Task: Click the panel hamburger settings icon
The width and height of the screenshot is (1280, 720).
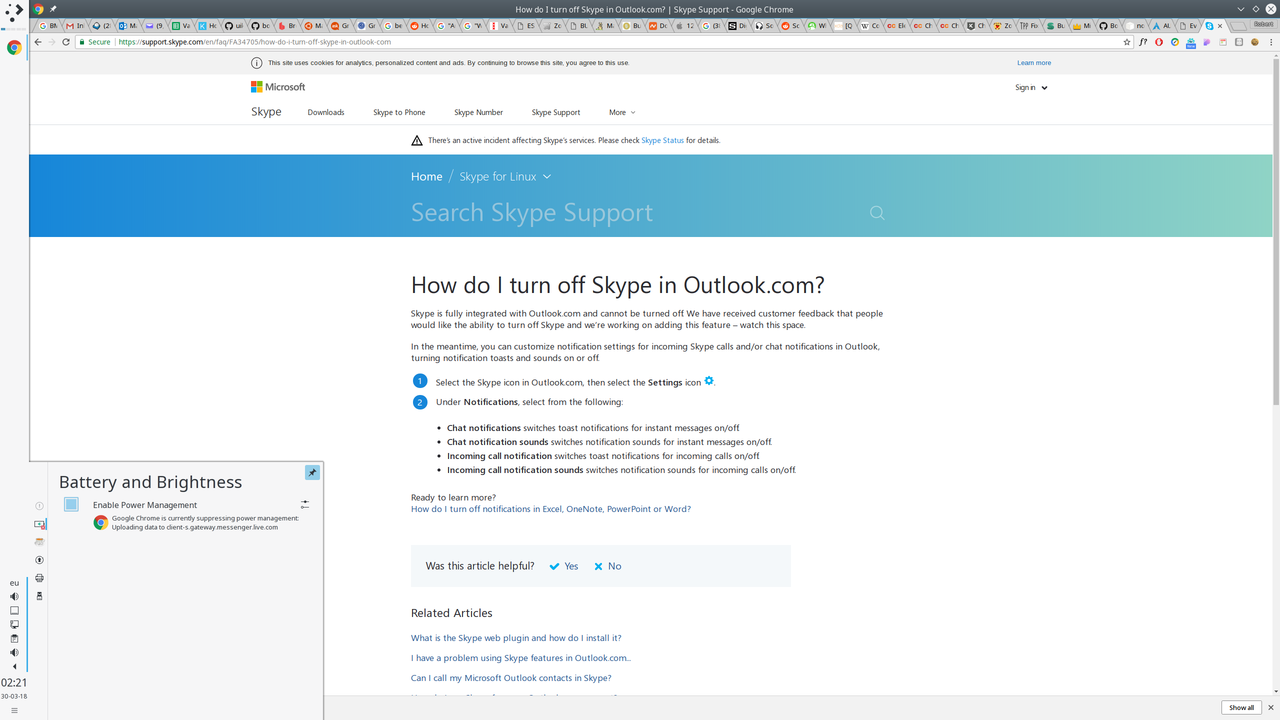Action: coord(14,711)
